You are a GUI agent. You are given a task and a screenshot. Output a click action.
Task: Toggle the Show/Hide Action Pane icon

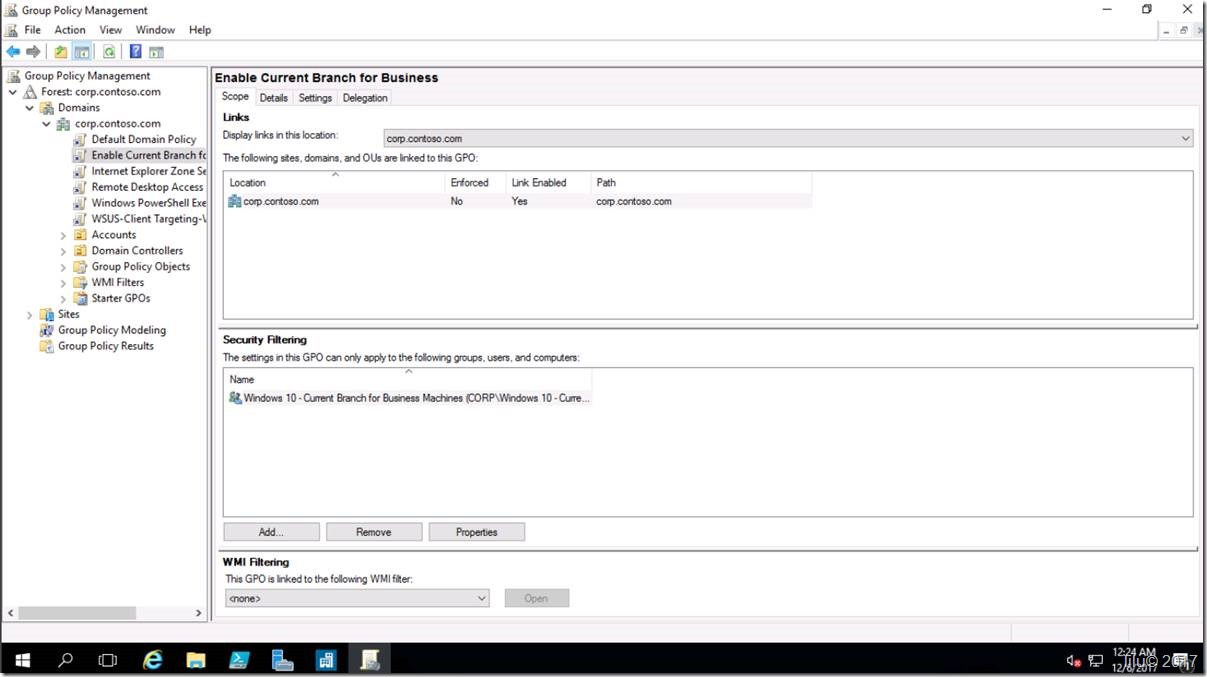156,52
